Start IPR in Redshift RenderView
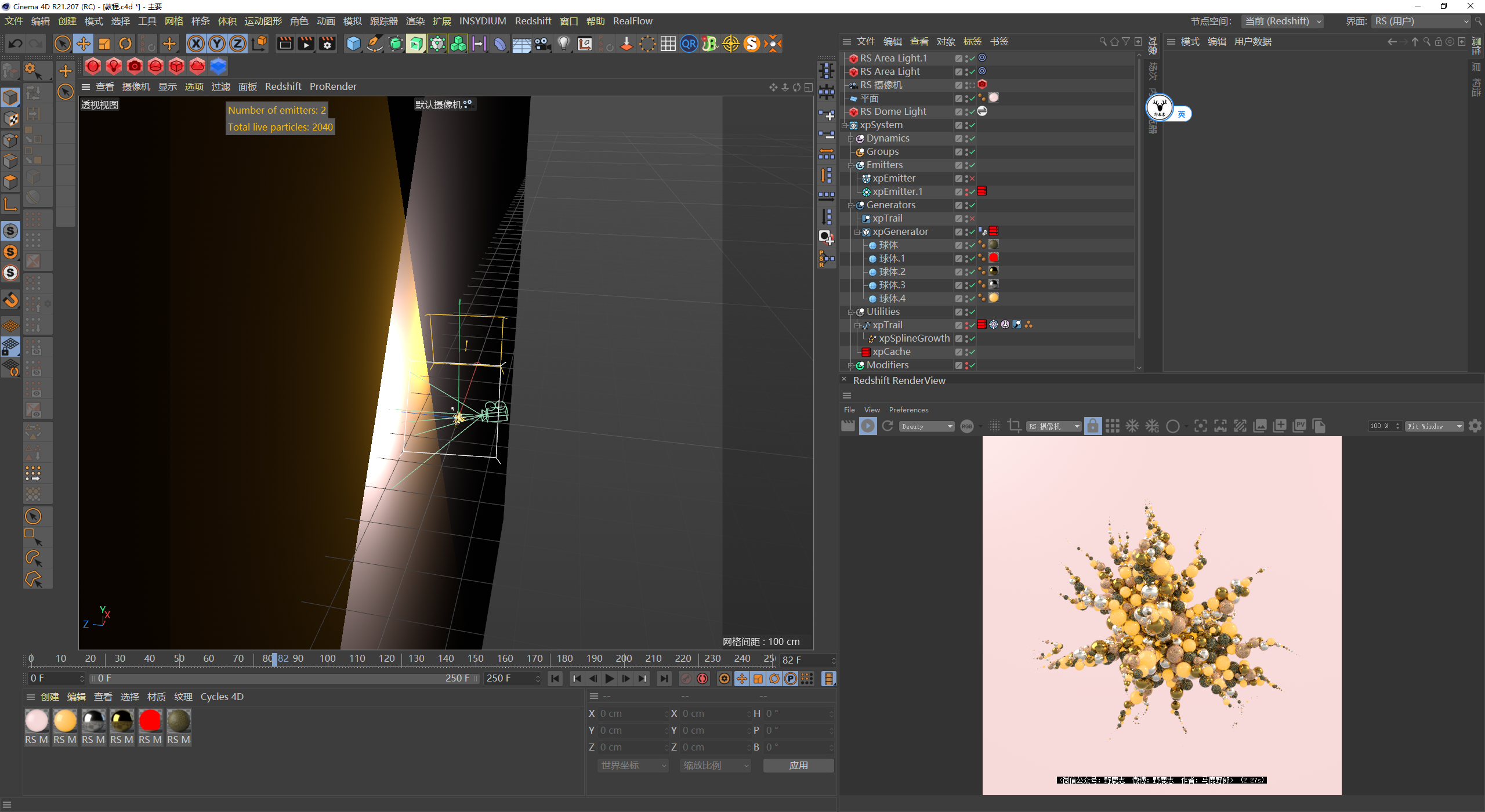Image resolution: width=1485 pixels, height=812 pixels. pyautogui.click(x=868, y=426)
